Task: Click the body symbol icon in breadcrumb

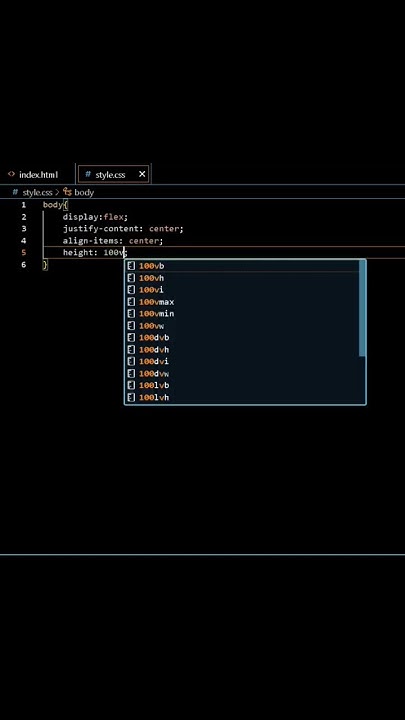Action: [68, 191]
